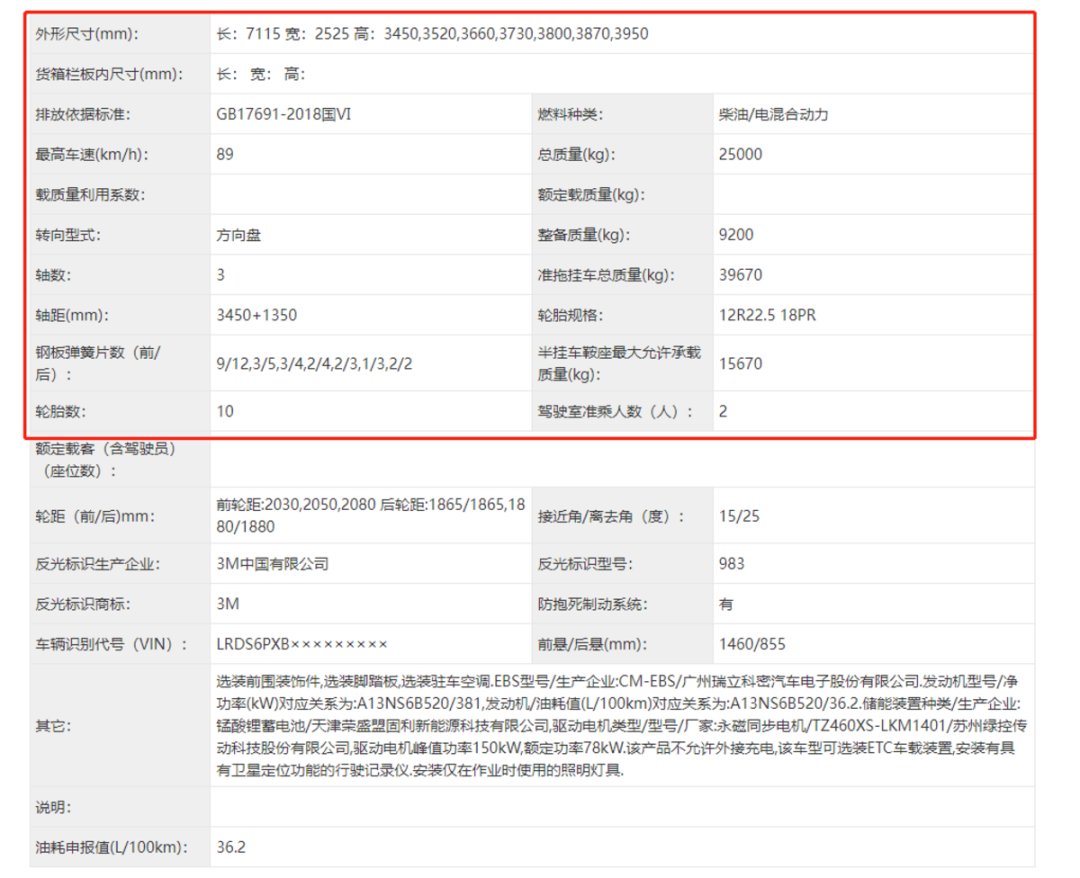Click the 转向型式 label

pyautogui.click(x=68, y=235)
